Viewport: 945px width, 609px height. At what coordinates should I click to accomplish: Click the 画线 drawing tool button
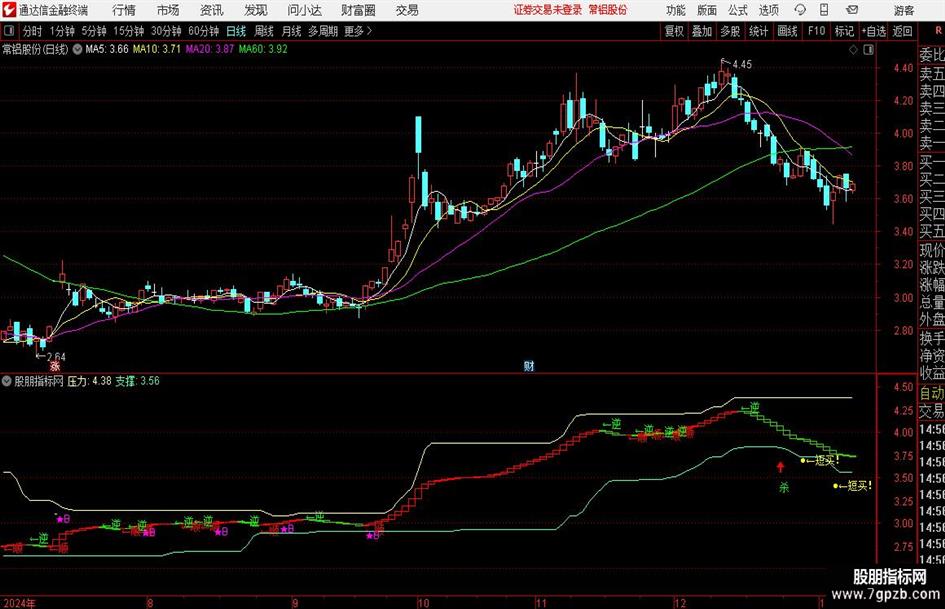(787, 31)
